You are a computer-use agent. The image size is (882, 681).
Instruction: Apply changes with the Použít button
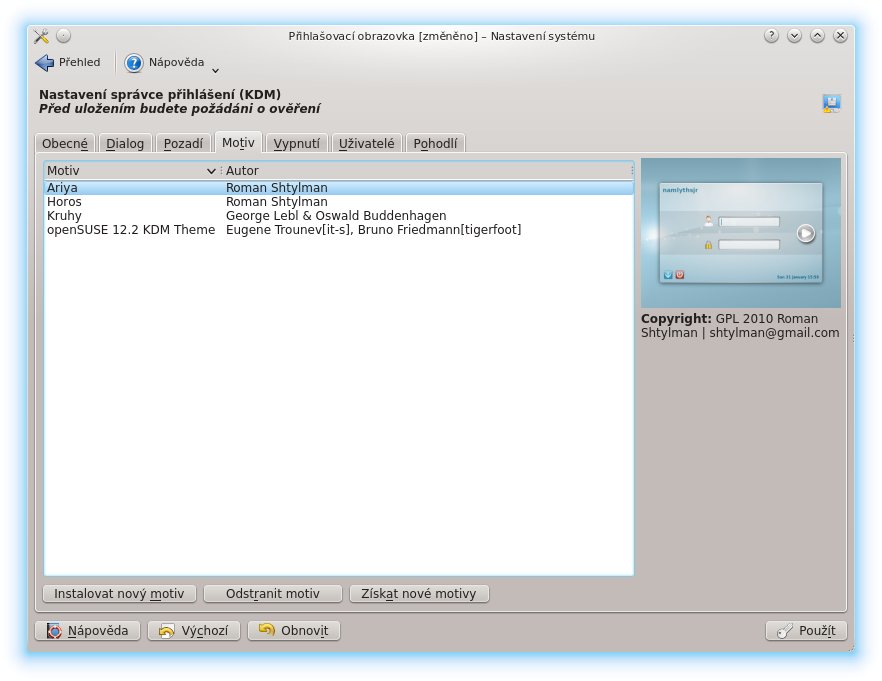click(x=806, y=631)
